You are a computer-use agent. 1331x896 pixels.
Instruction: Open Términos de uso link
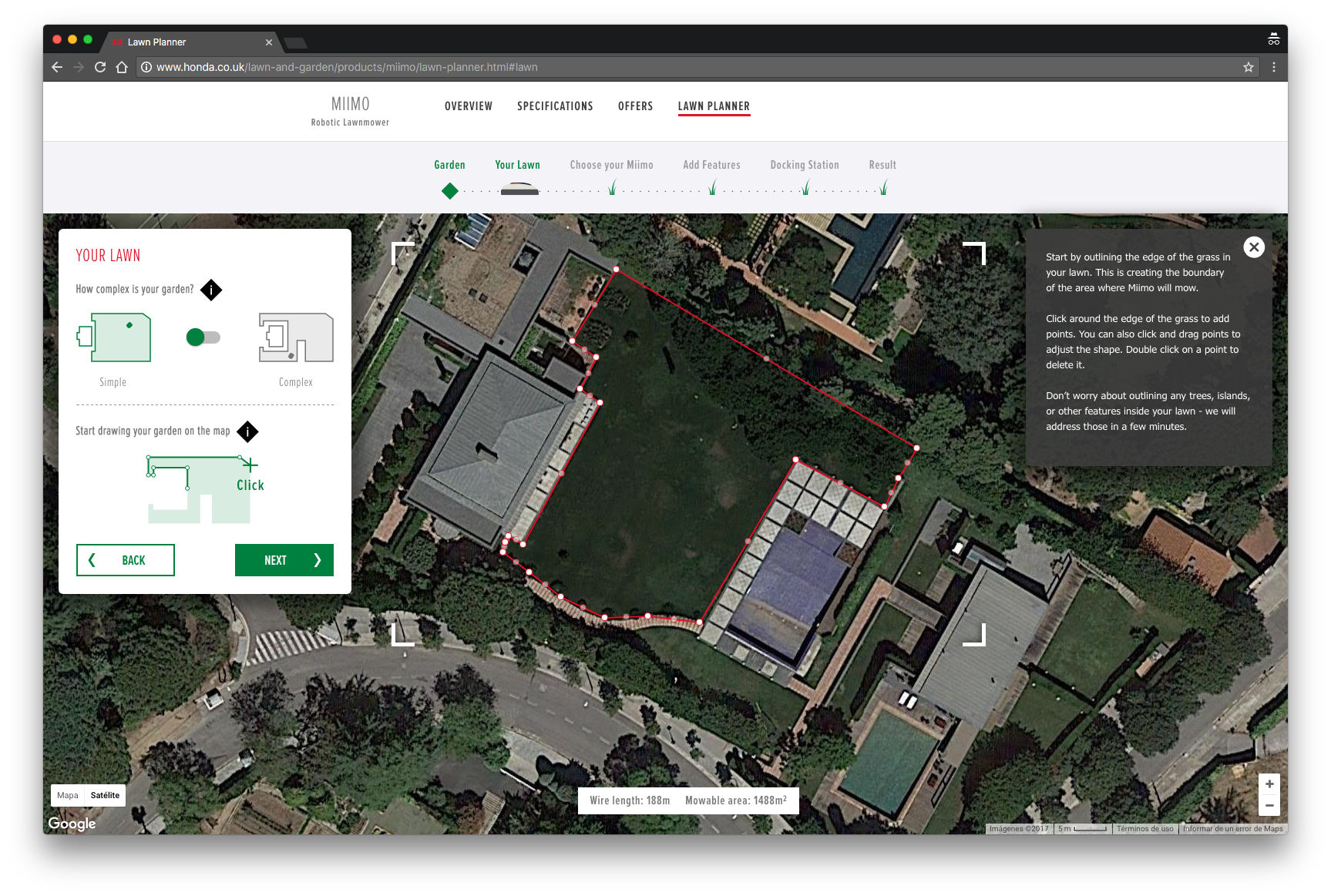[1145, 829]
